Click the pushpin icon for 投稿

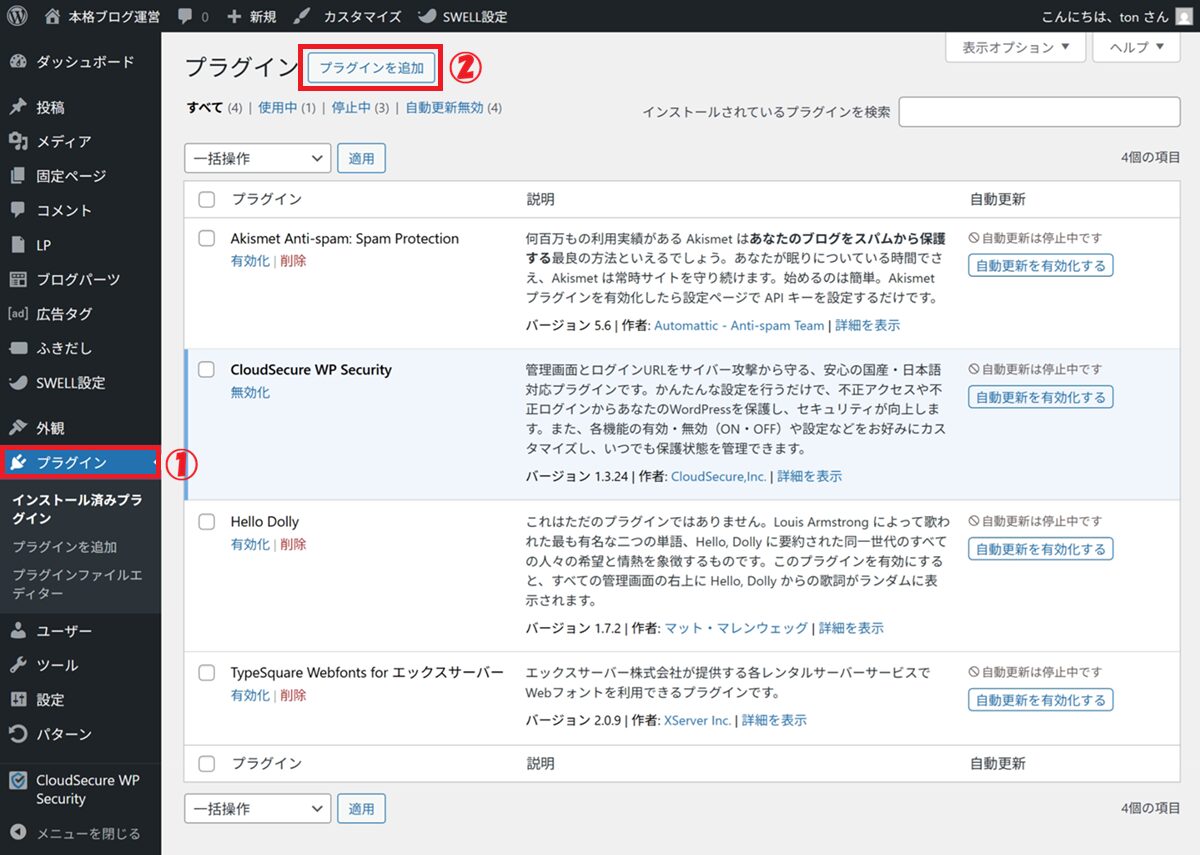pos(18,108)
